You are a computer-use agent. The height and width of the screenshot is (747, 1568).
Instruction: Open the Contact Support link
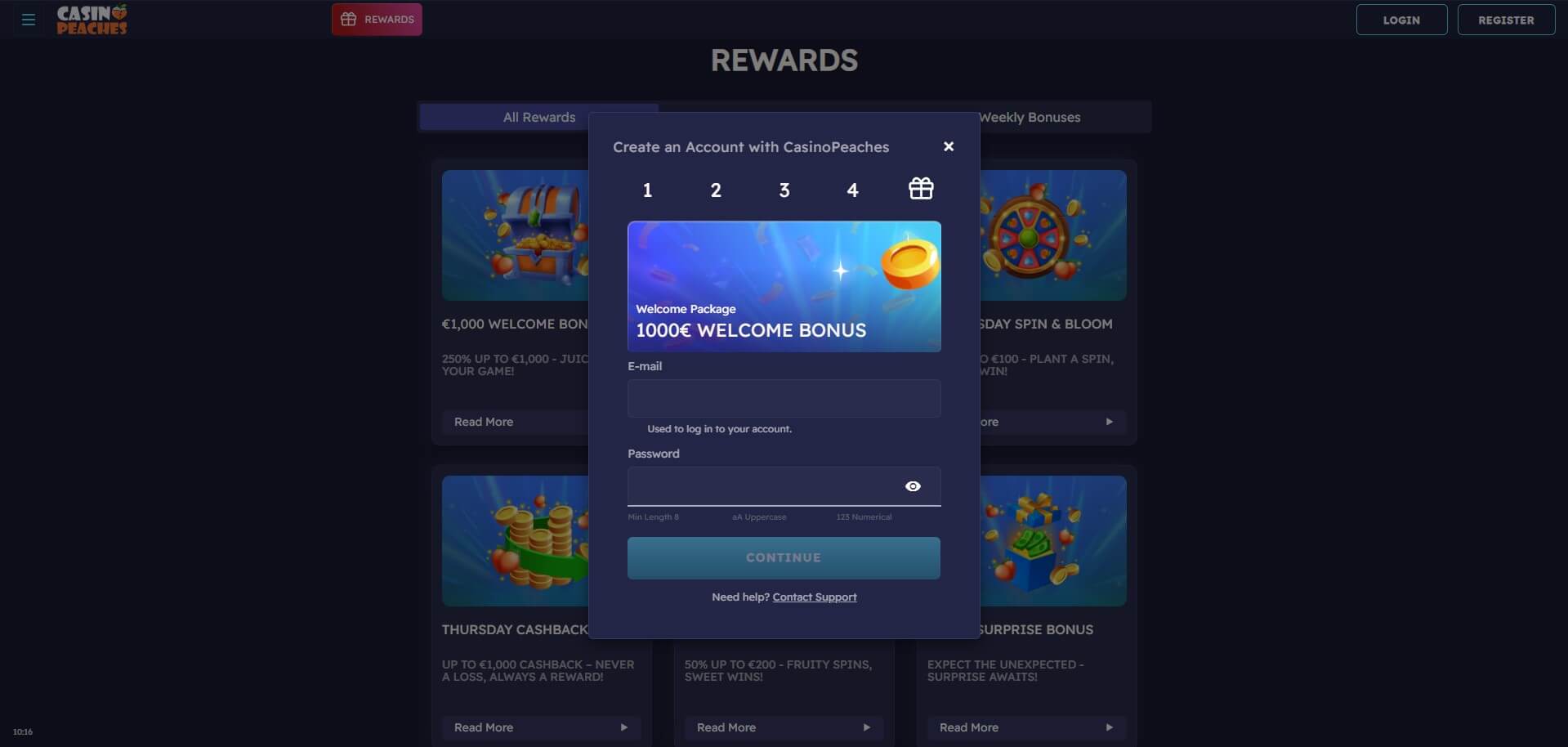click(815, 597)
